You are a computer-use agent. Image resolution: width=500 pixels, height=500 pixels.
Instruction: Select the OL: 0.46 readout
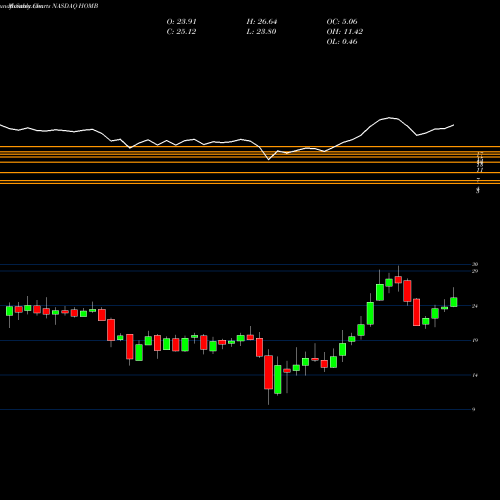coord(342,41)
